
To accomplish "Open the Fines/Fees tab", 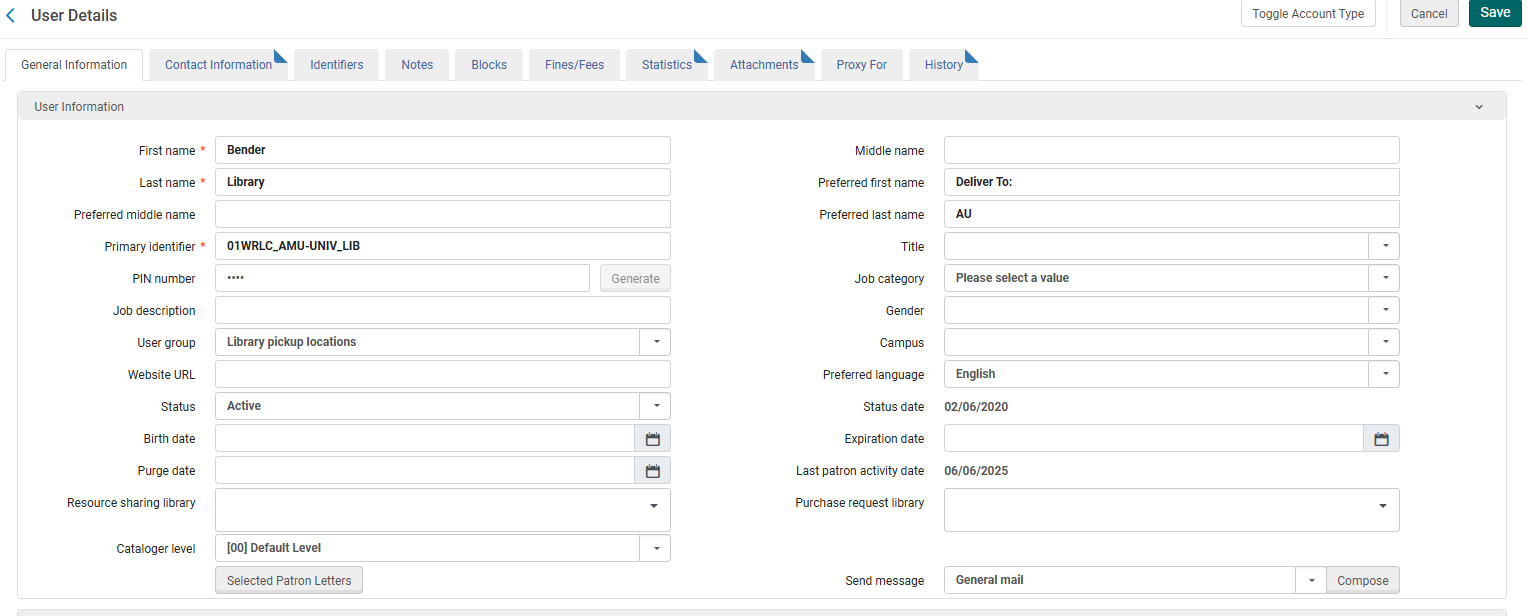I will (574, 65).
